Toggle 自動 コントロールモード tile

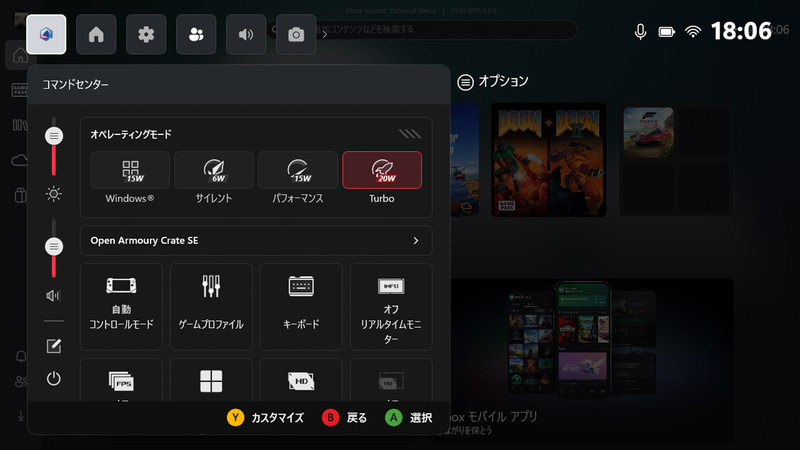click(x=121, y=307)
